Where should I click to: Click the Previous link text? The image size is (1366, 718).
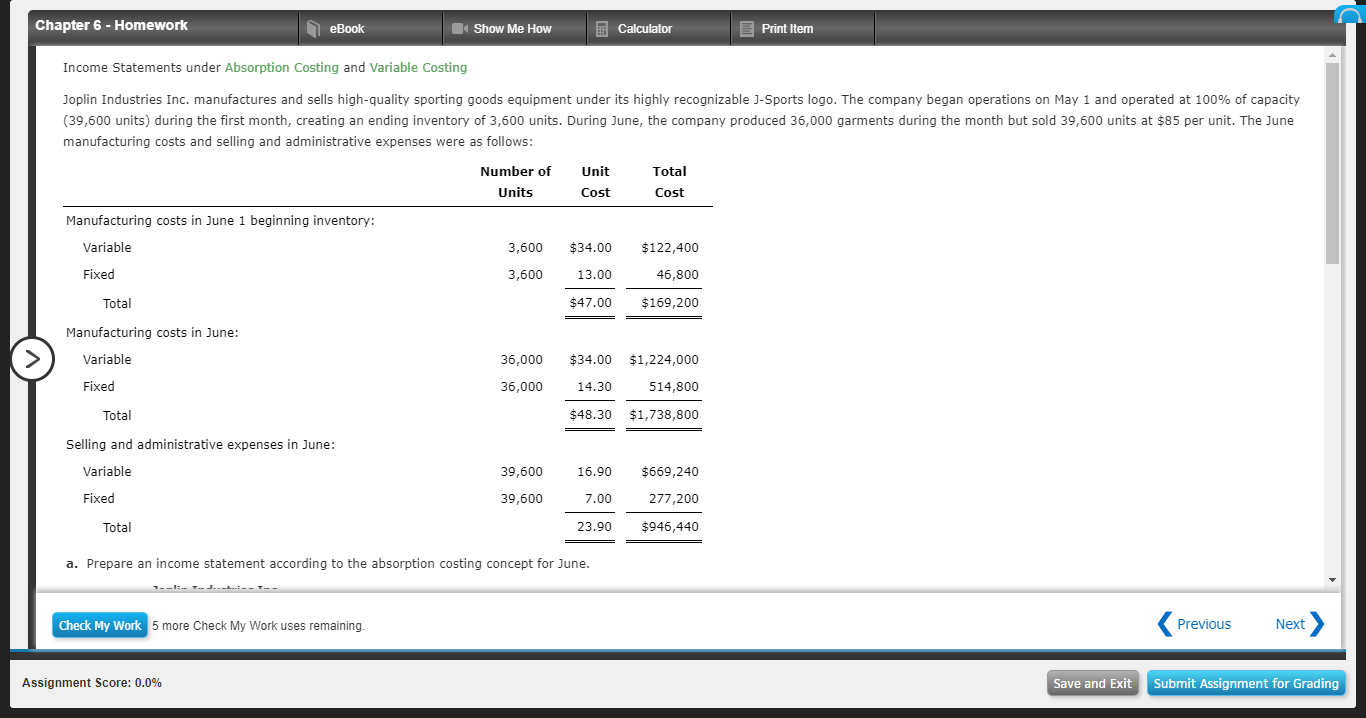coord(1204,624)
